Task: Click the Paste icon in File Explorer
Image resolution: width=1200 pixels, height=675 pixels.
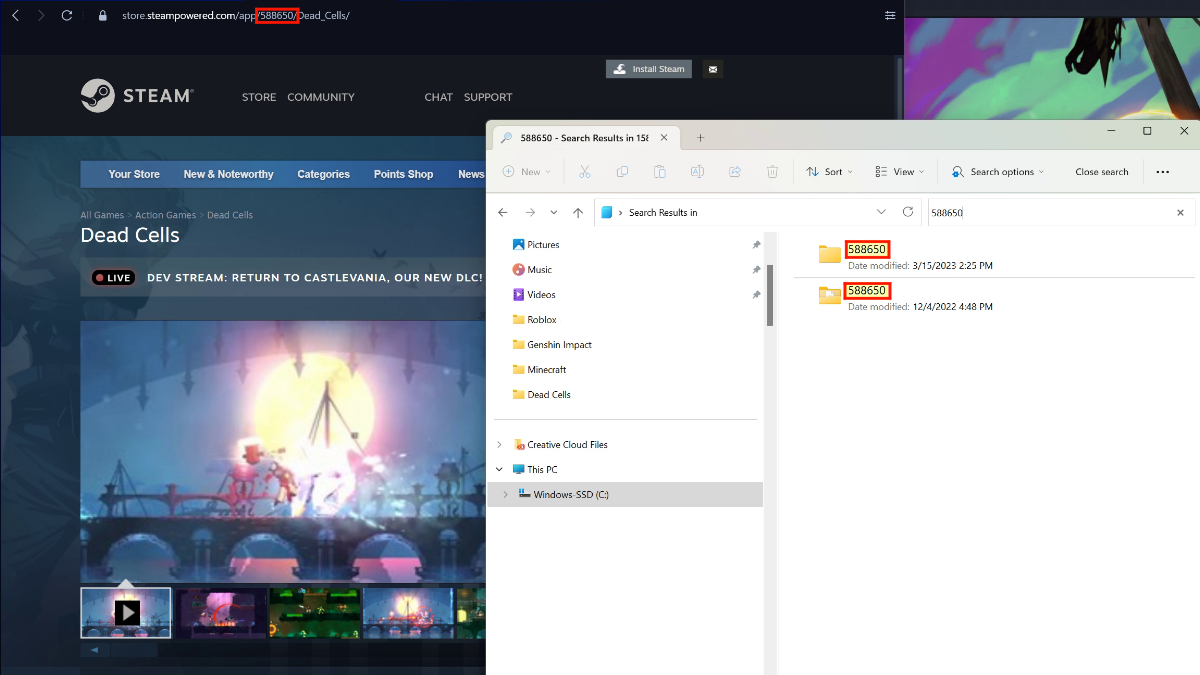Action: 659,171
